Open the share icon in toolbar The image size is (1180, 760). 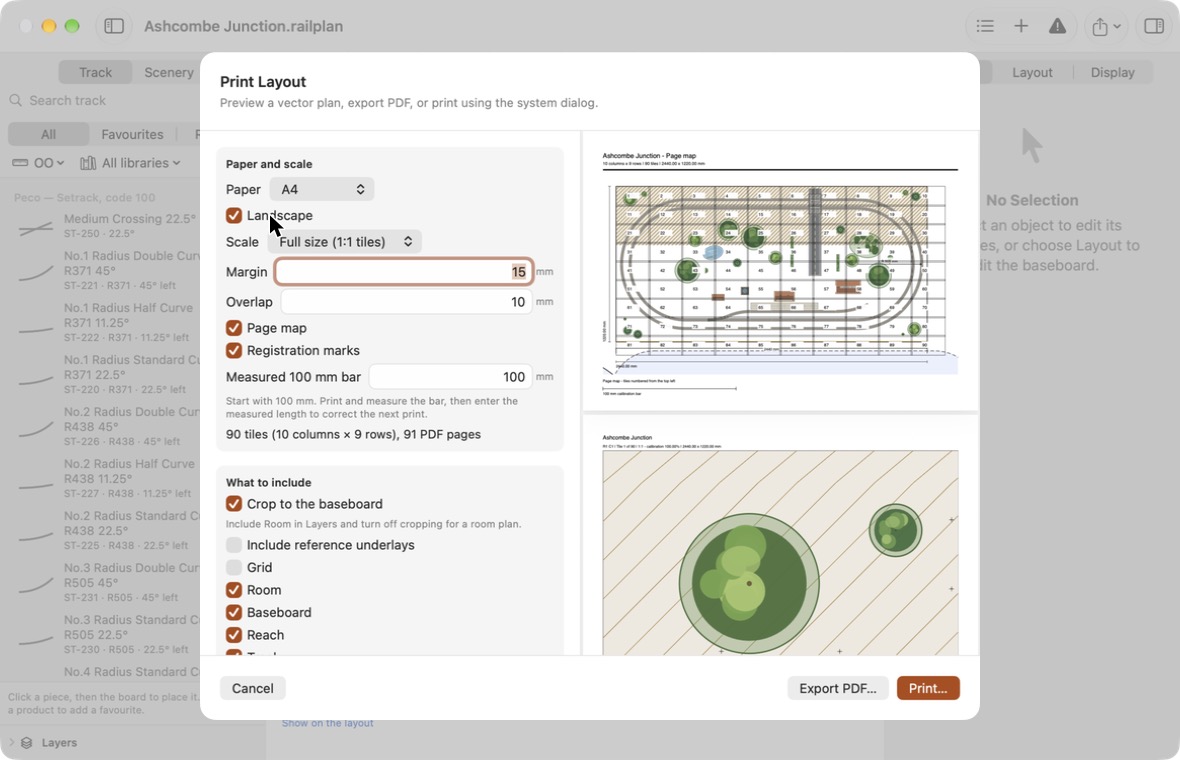click(1099, 26)
